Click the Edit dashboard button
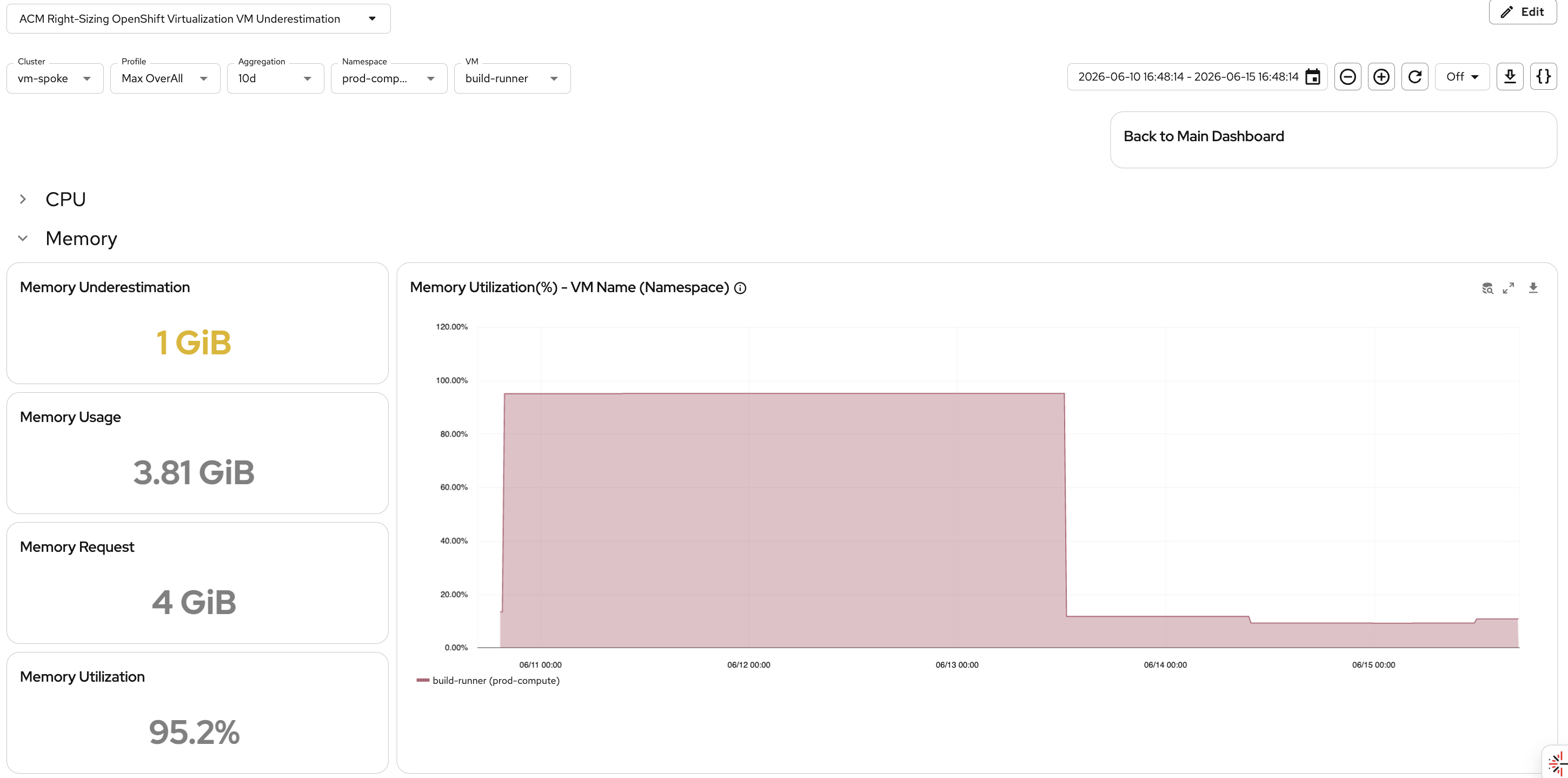Image resolution: width=1568 pixels, height=778 pixels. [1523, 12]
